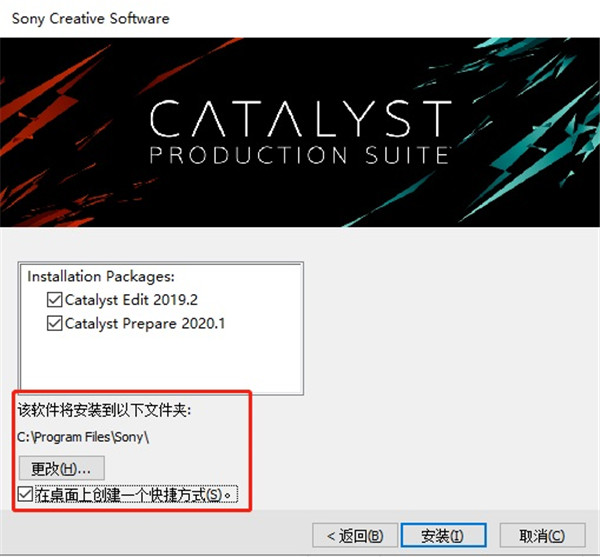Select the install path text C:\Program Files\Sony\
Screen dimensions: 600x557
coord(83,437)
